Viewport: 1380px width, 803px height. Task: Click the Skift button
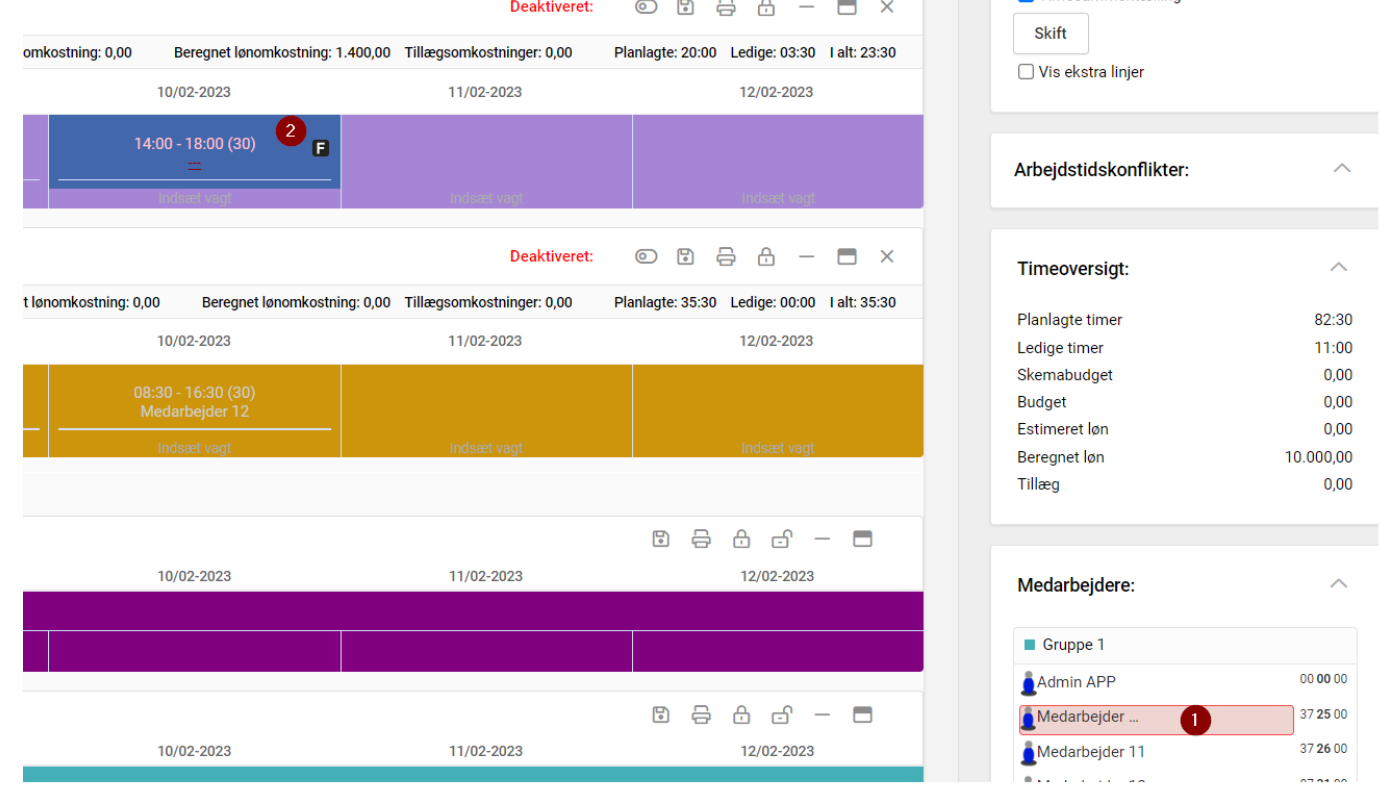click(x=1050, y=33)
